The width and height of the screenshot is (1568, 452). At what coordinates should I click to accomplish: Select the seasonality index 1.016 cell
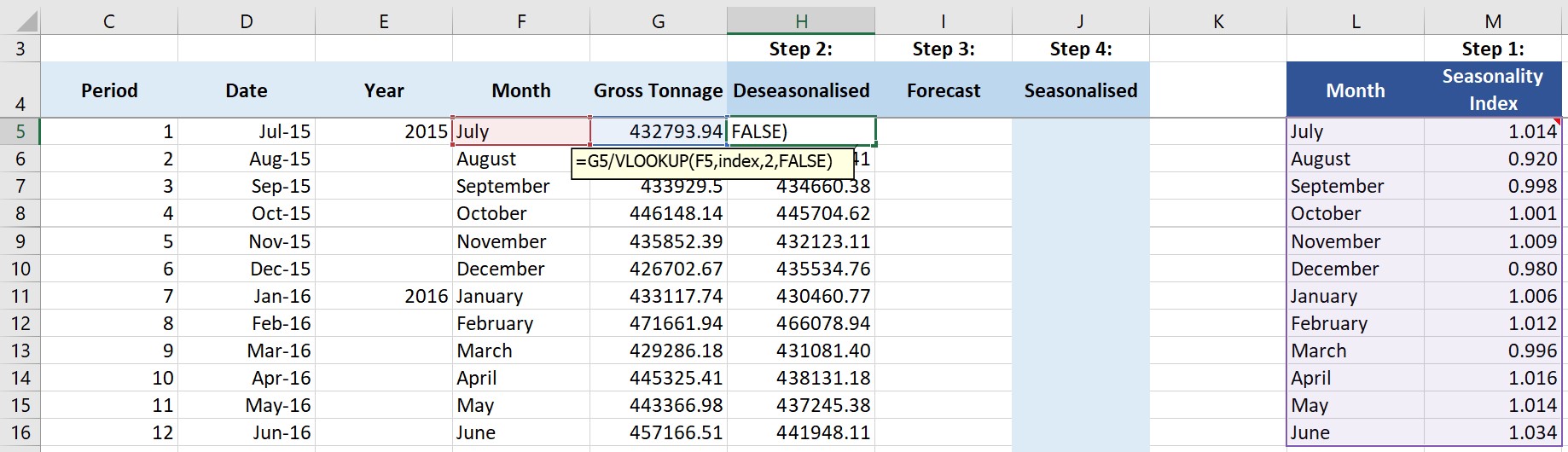(x=1493, y=378)
